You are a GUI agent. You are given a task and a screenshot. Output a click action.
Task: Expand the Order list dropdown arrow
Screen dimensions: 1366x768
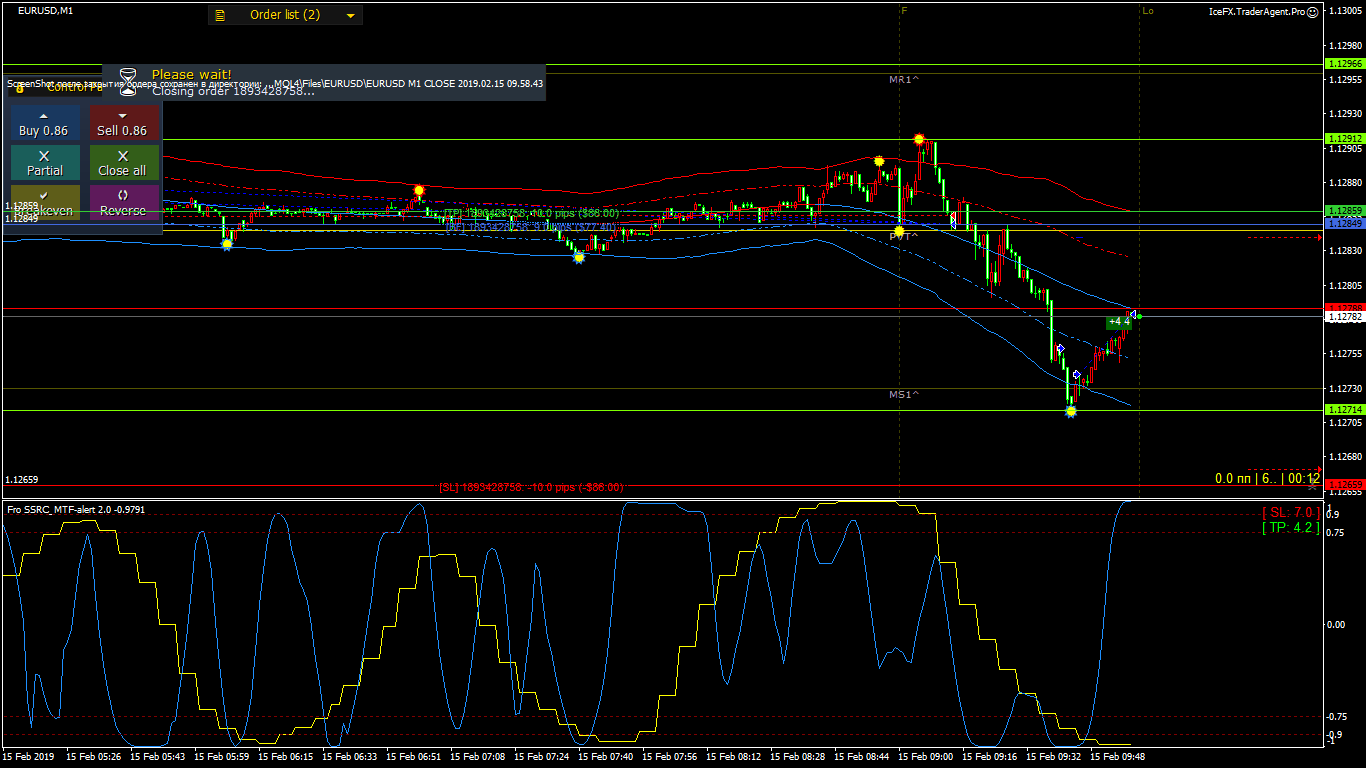coord(350,16)
